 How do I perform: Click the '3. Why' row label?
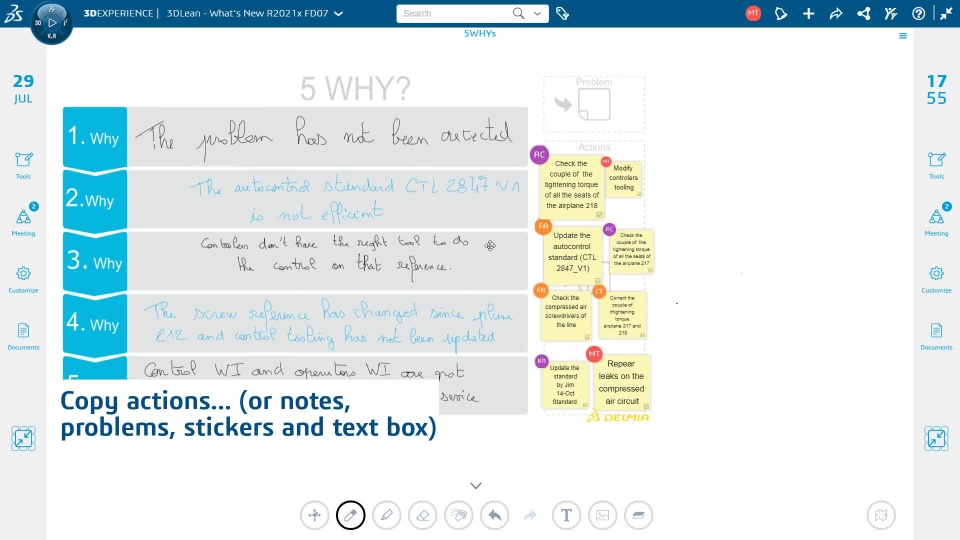(x=94, y=261)
